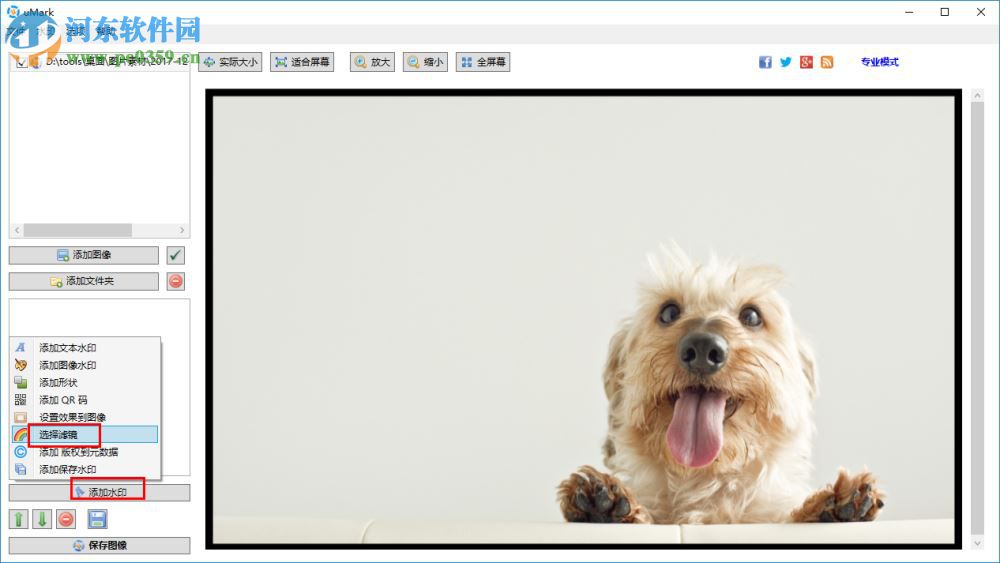Switch to 全屏幕 fullscreen view
Viewport: 1000px width, 563px height.
pos(483,62)
